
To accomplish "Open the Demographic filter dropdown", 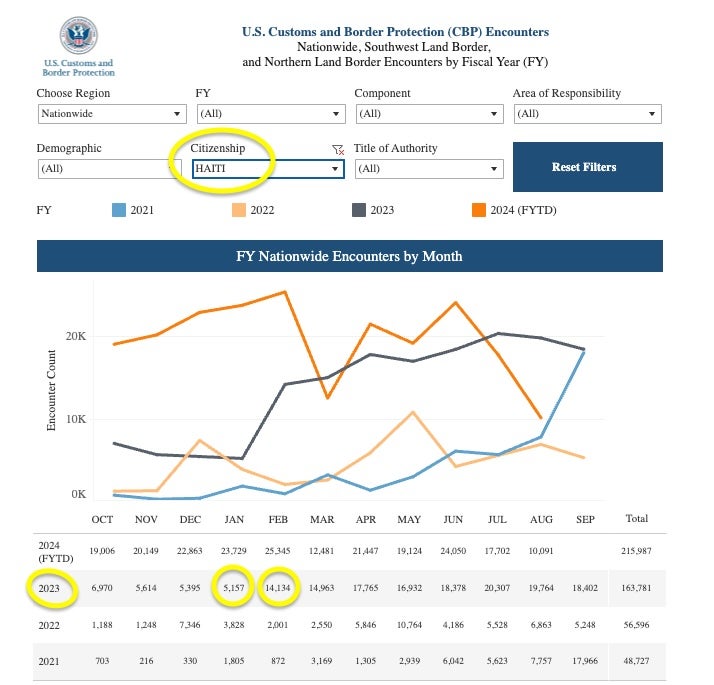I will coord(108,169).
